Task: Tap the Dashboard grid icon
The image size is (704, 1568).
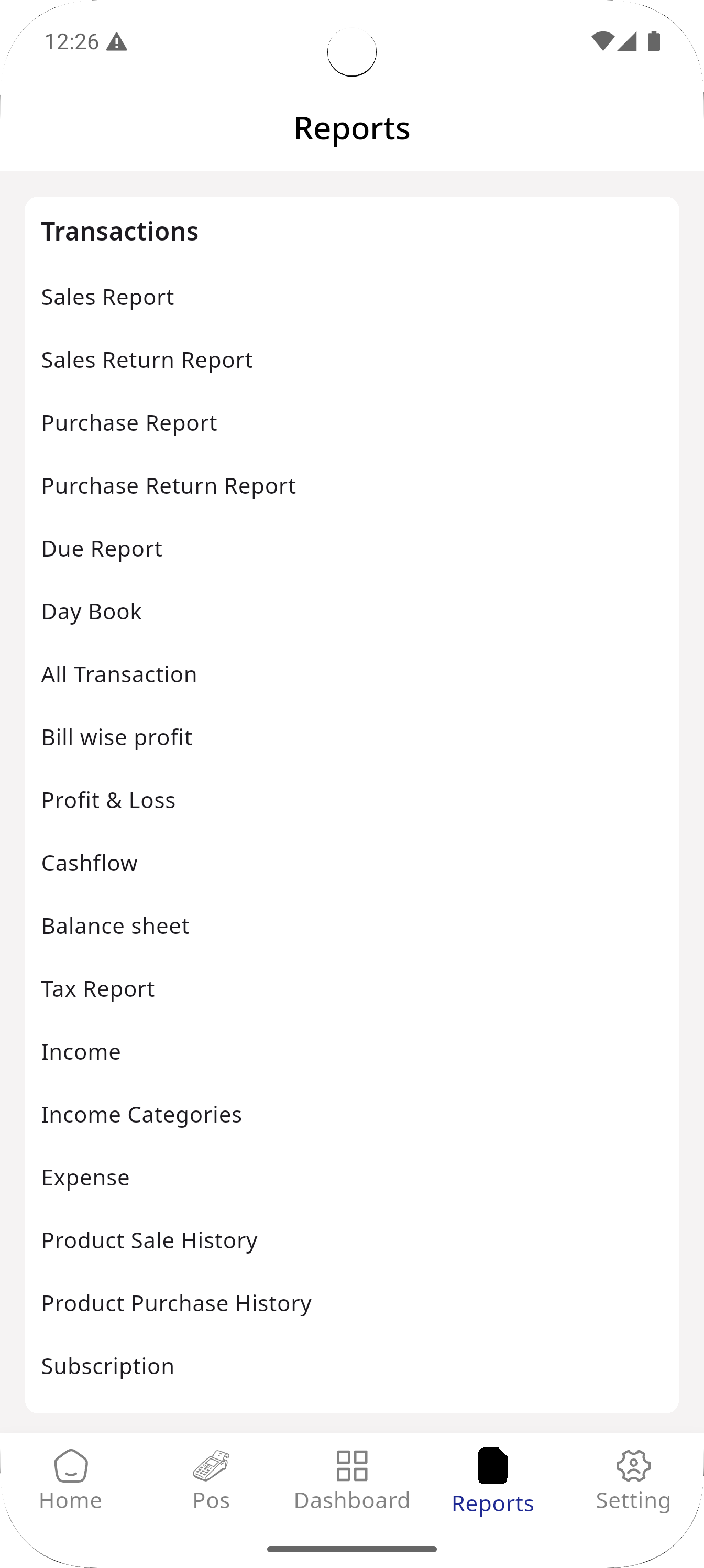Action: point(351,1466)
